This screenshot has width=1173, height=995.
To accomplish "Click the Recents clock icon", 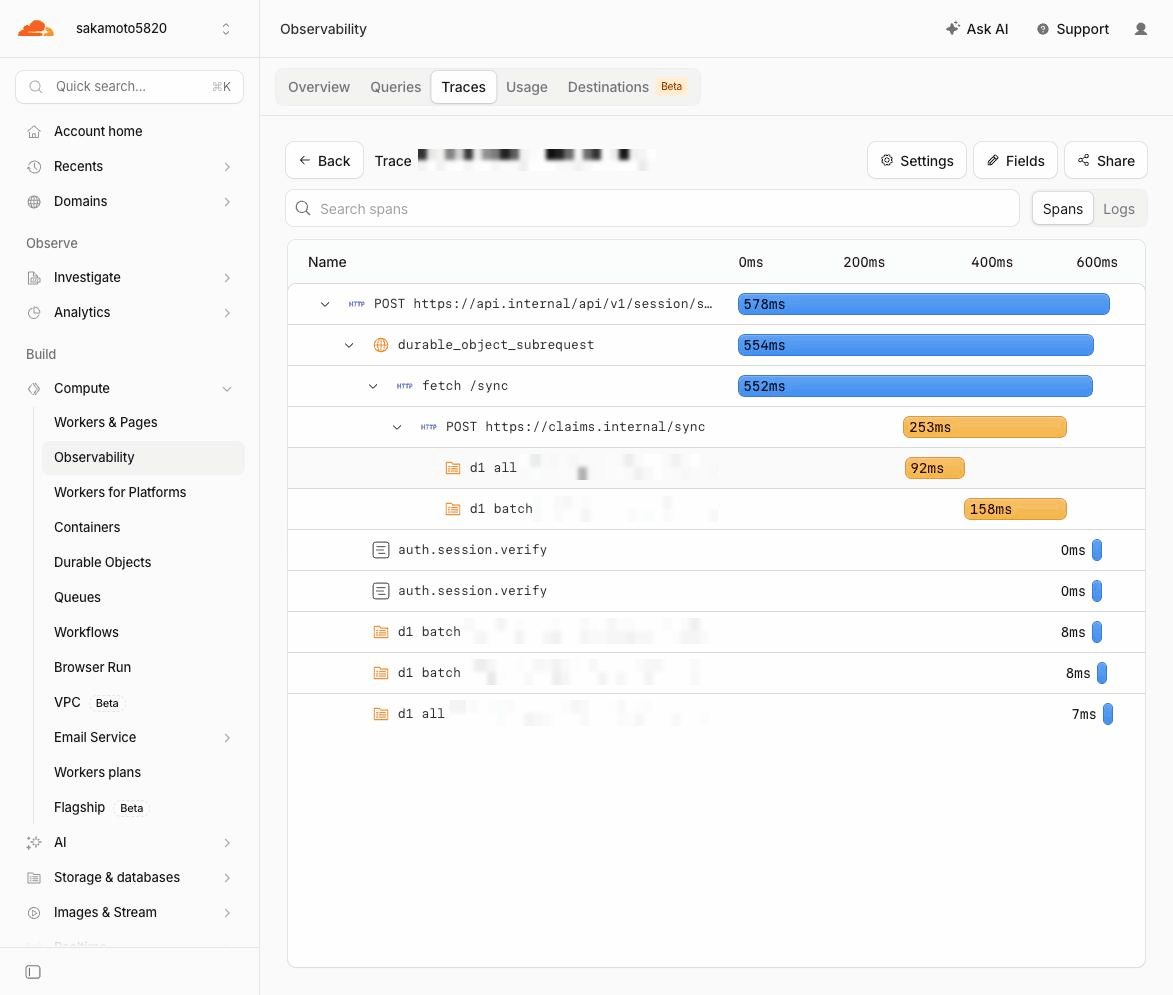I will click(34, 167).
